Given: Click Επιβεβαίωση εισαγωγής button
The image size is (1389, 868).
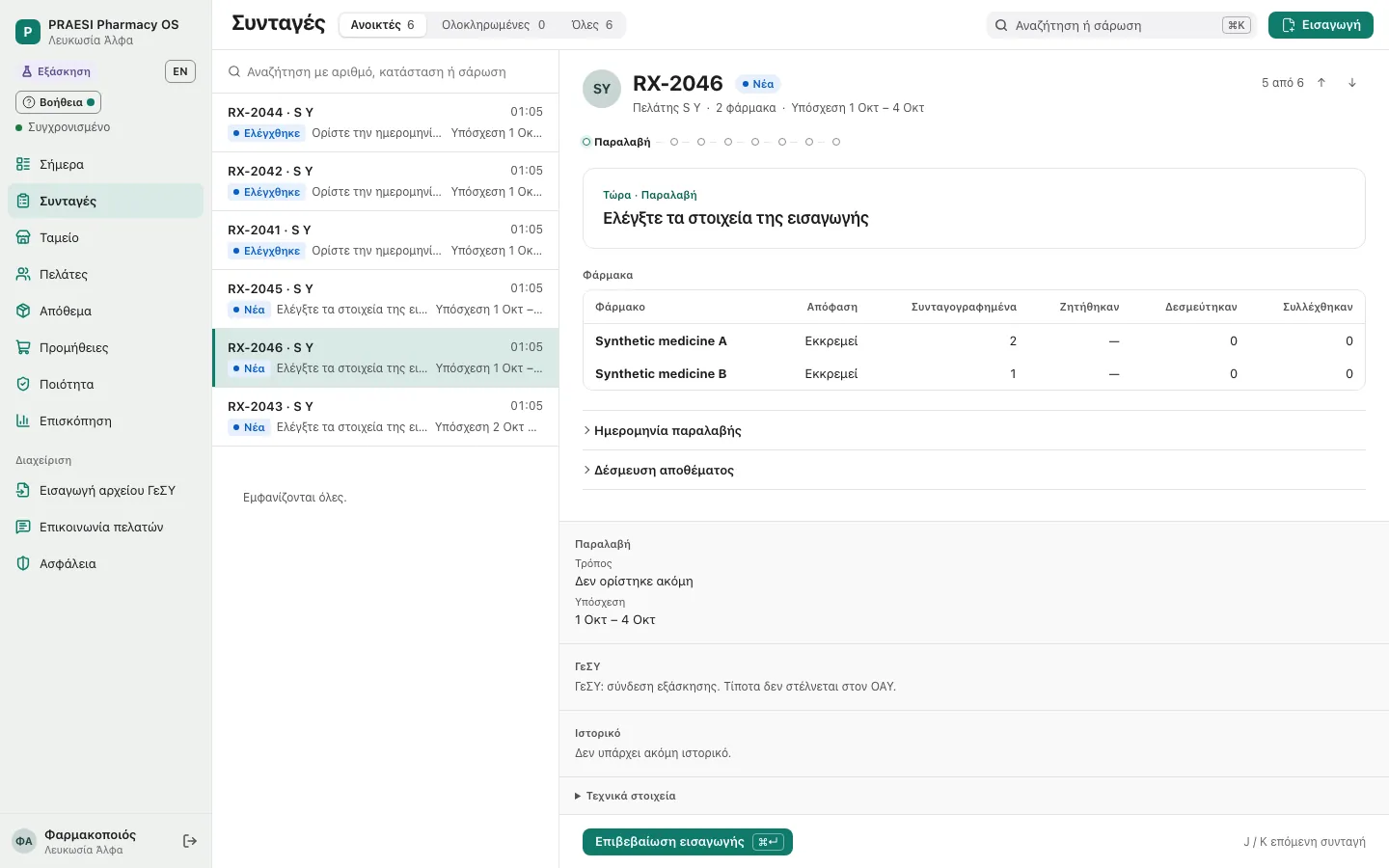Looking at the screenshot, I should (688, 842).
